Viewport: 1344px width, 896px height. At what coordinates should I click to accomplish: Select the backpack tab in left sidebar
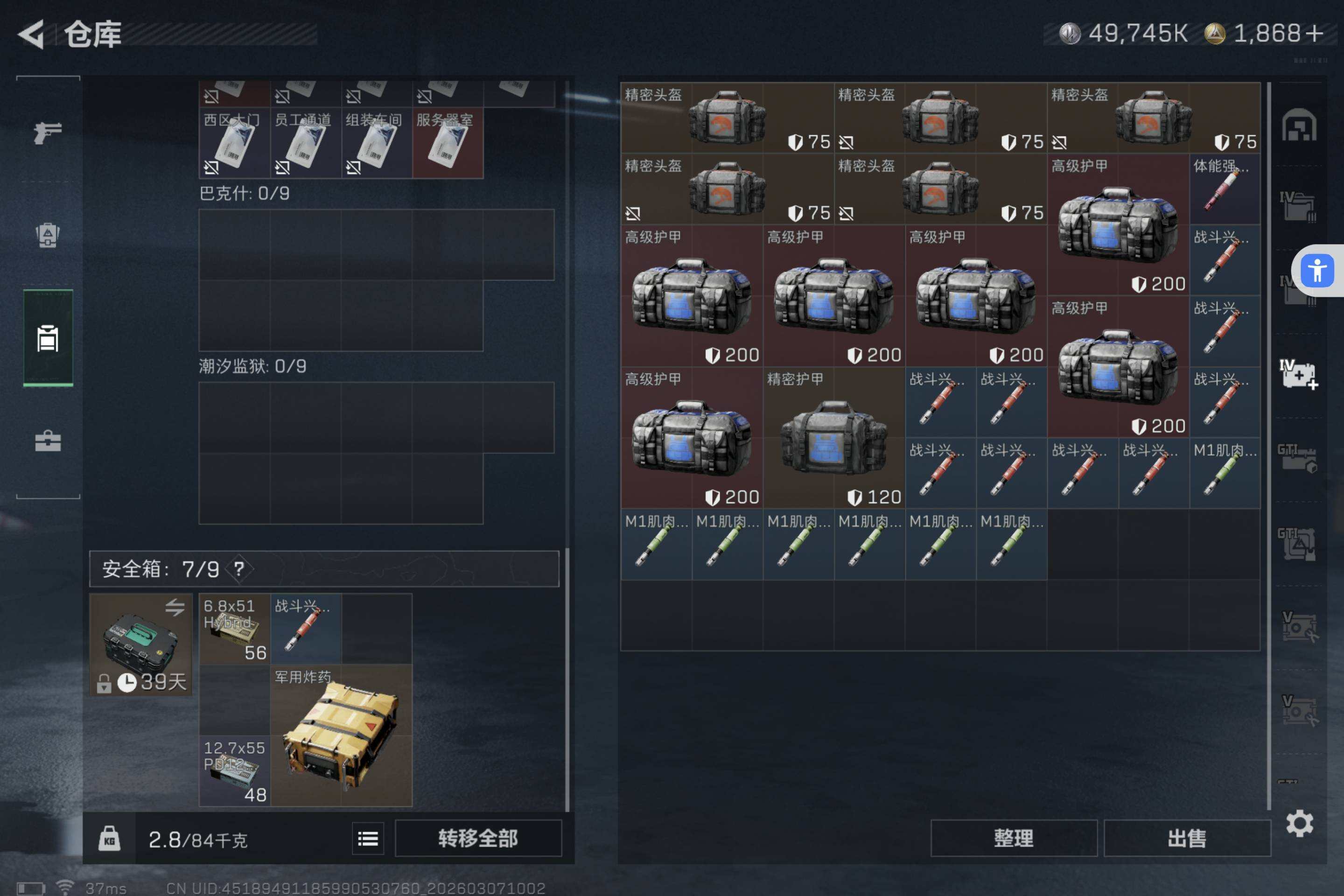click(x=48, y=234)
